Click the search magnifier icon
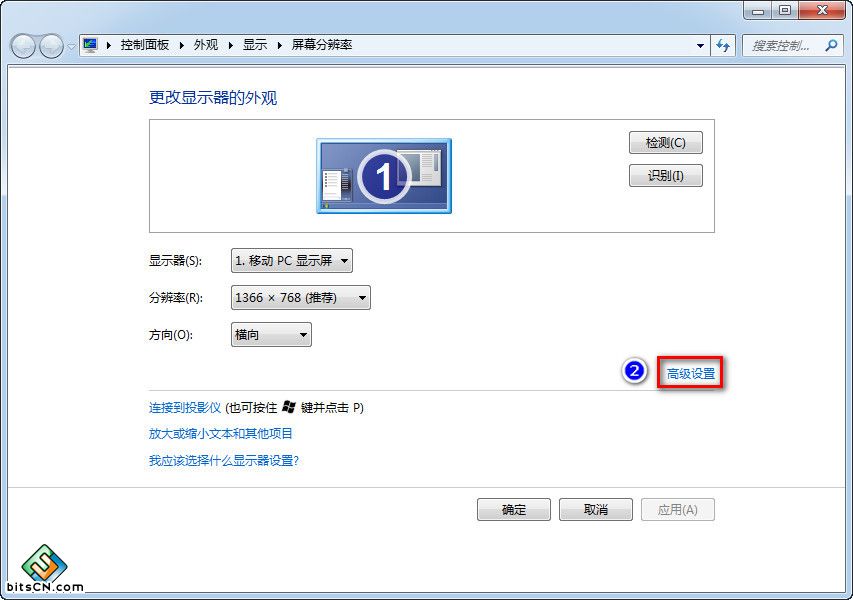Screen dimensions: 853x600 tap(831, 45)
